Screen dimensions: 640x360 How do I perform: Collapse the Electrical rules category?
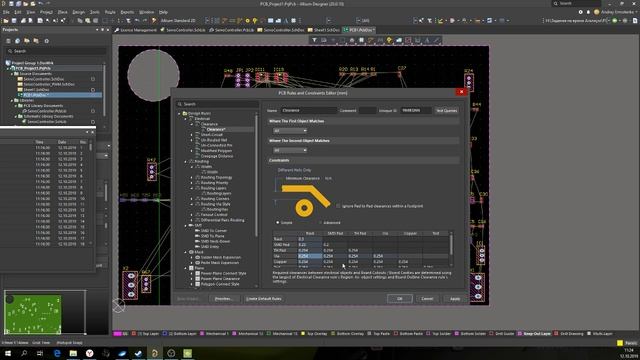tap(186, 119)
